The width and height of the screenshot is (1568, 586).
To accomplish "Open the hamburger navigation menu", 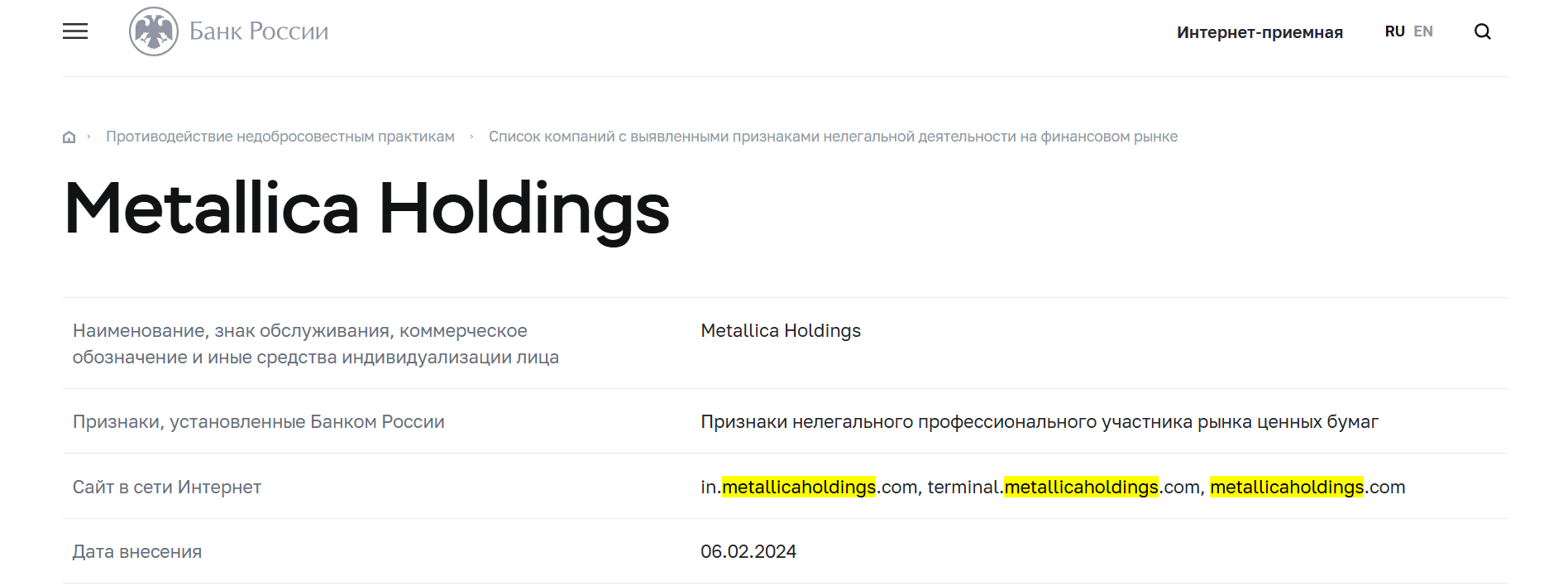I will click(x=75, y=31).
